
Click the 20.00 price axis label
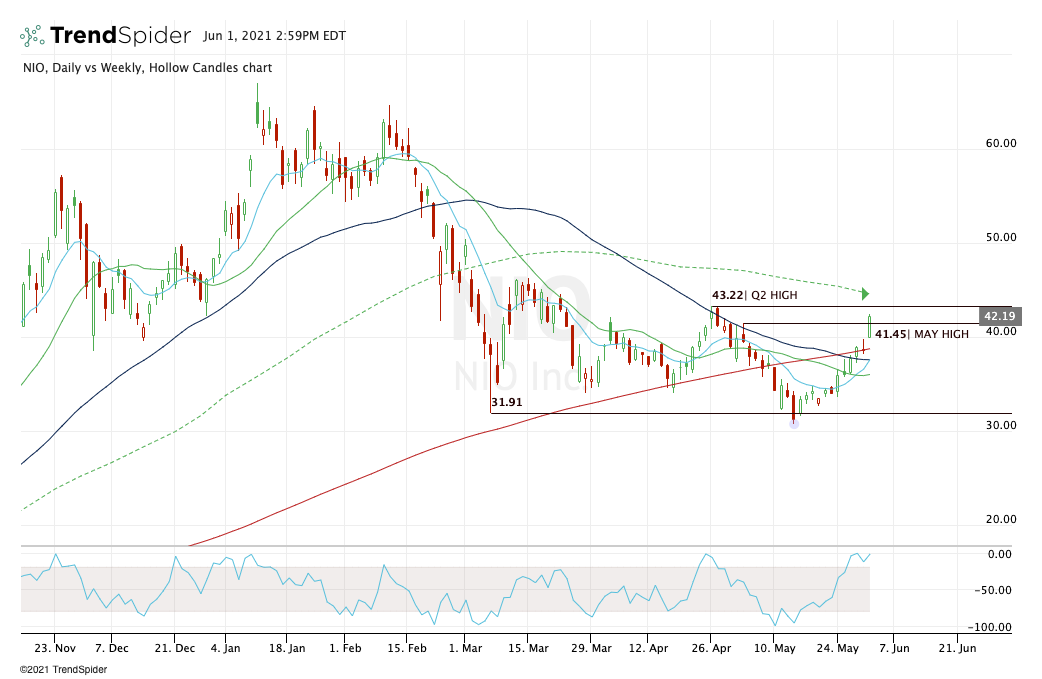point(1001,519)
